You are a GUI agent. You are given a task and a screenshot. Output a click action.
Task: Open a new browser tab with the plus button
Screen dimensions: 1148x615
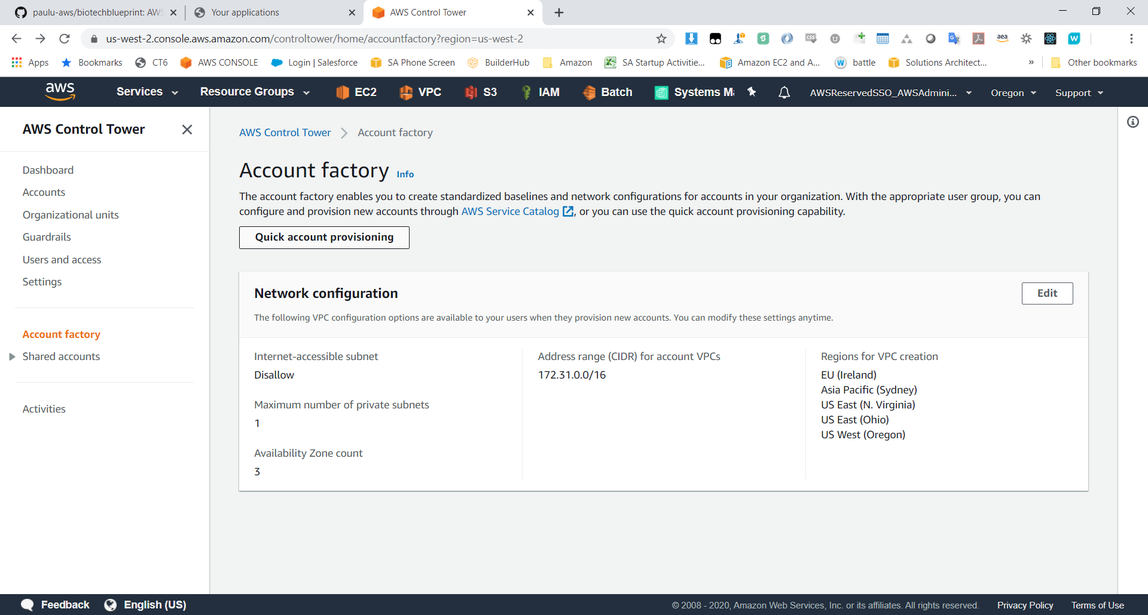point(559,12)
